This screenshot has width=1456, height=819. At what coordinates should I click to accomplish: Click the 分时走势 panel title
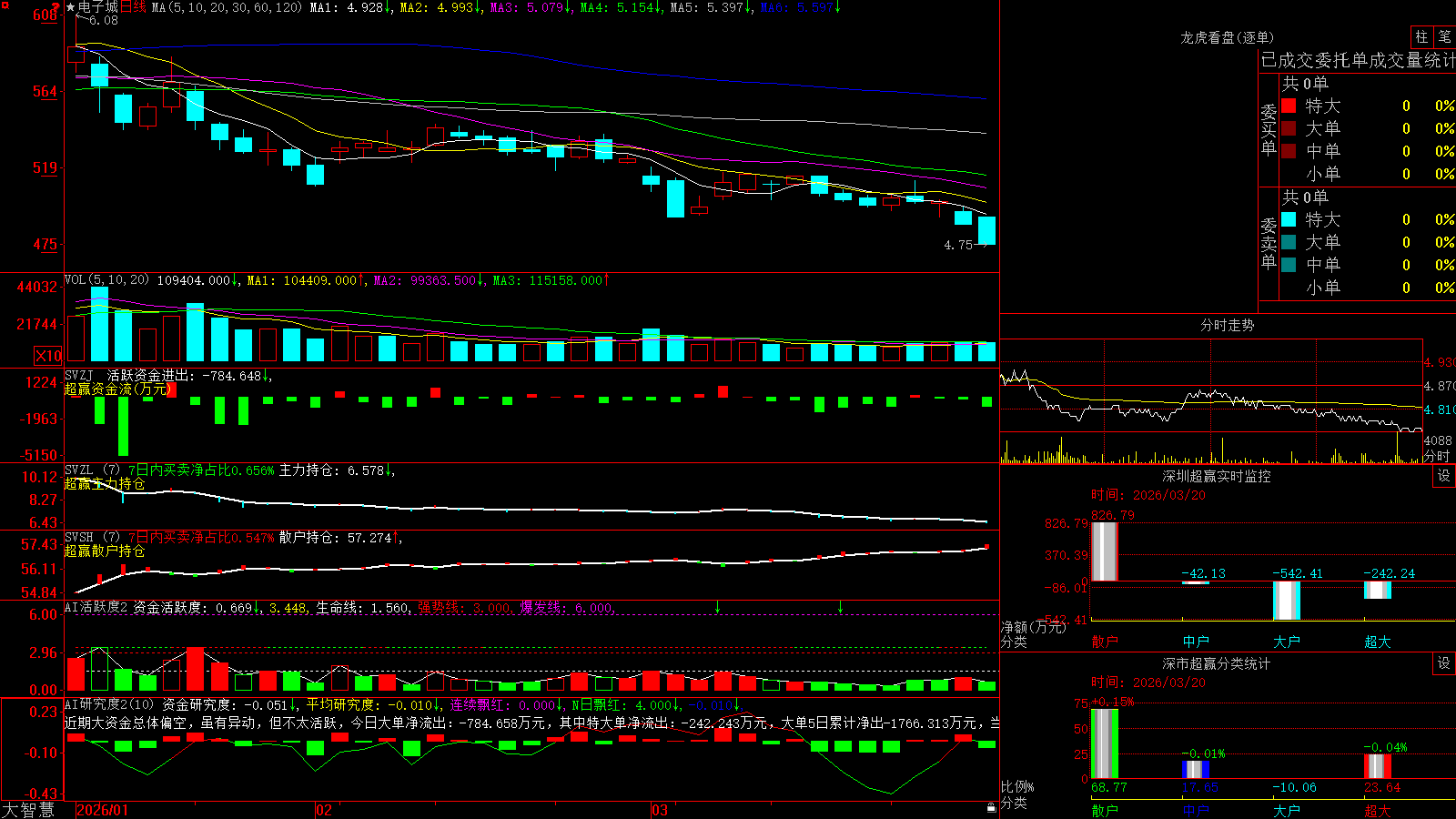(x=1227, y=325)
